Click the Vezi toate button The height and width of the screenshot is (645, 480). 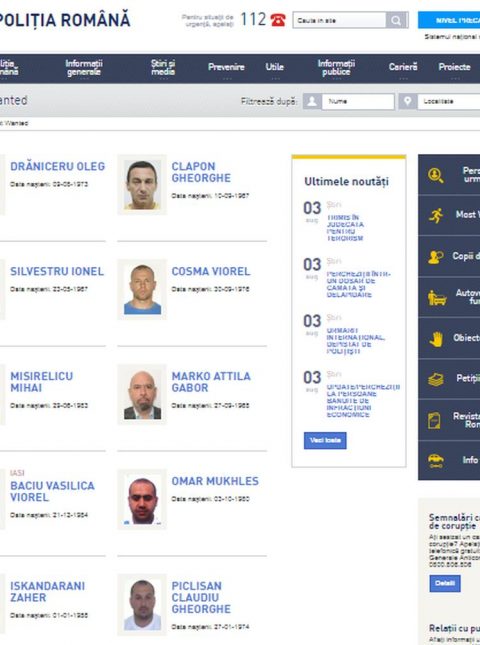pos(325,440)
